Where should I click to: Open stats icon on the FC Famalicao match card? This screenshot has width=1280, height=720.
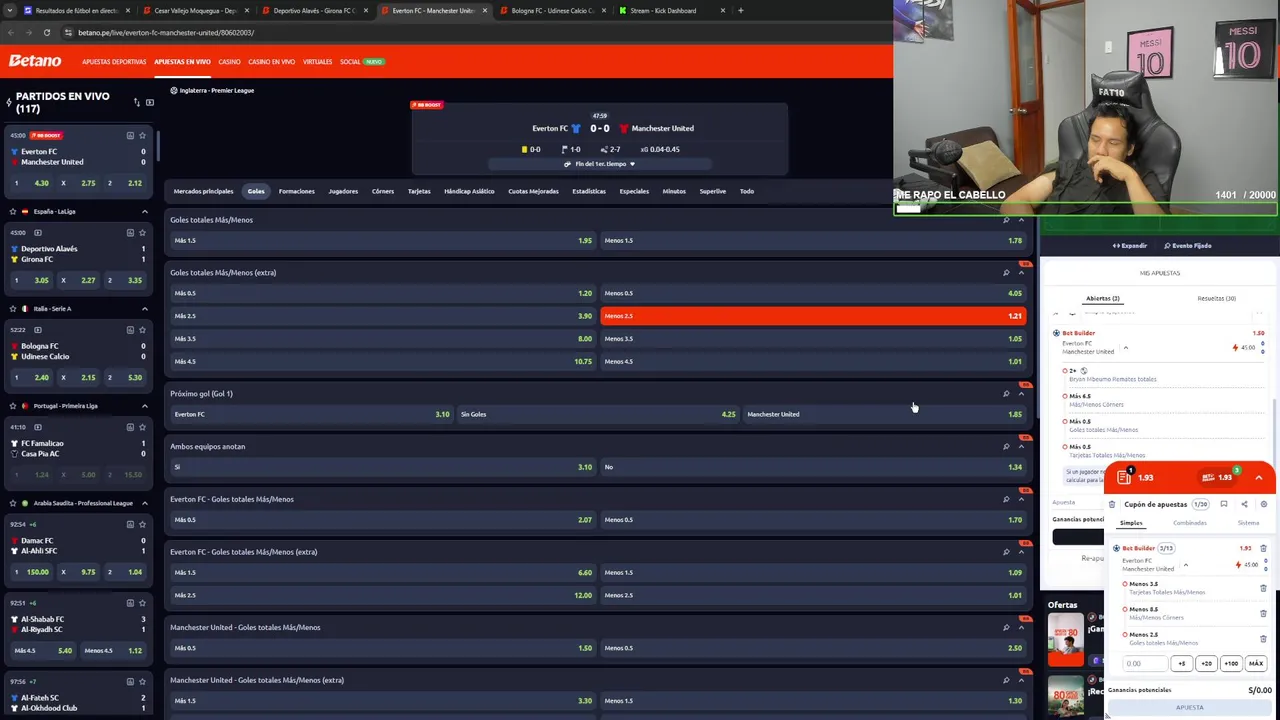[130, 427]
